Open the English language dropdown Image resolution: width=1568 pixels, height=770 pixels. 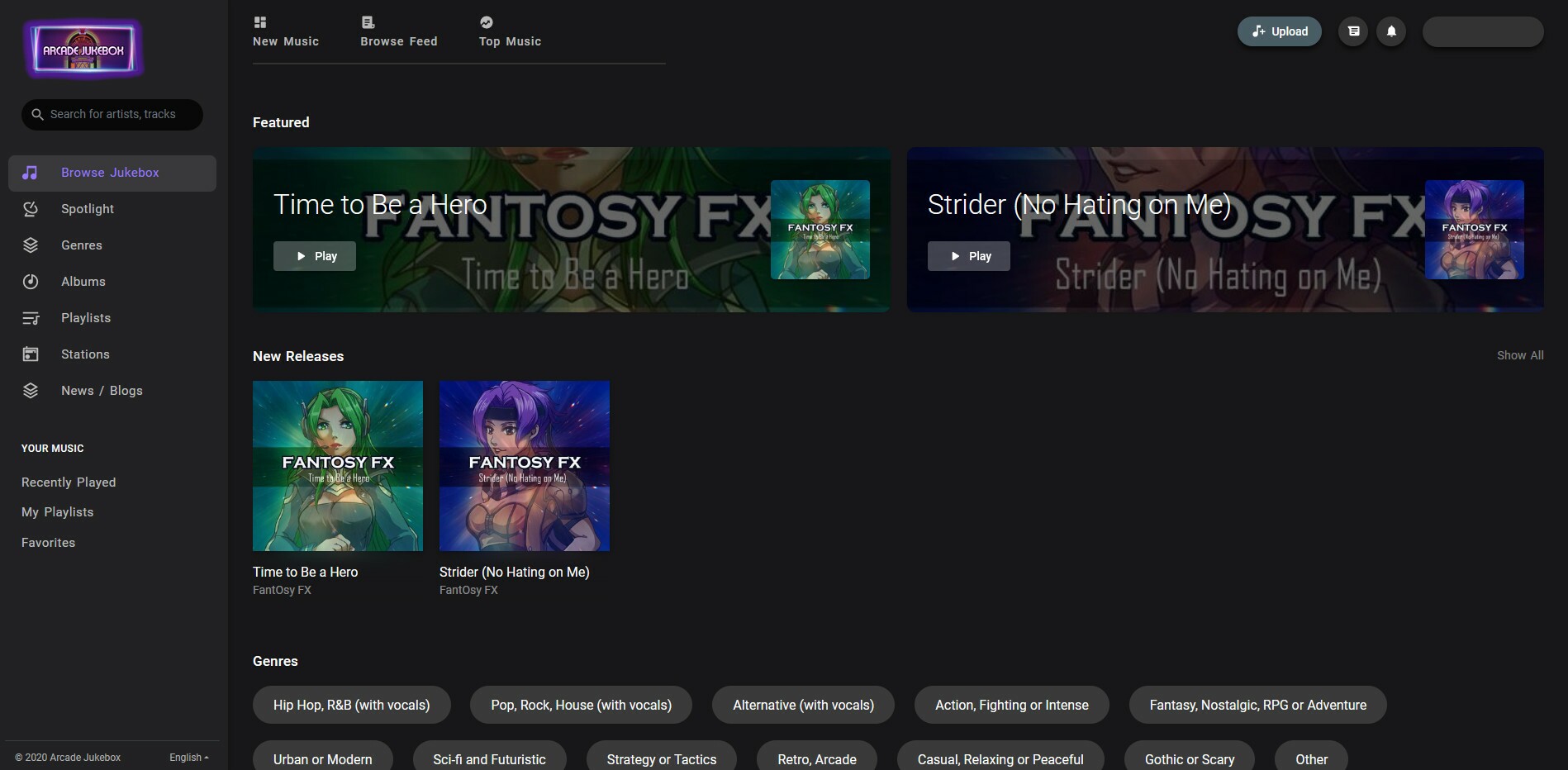pyautogui.click(x=189, y=758)
